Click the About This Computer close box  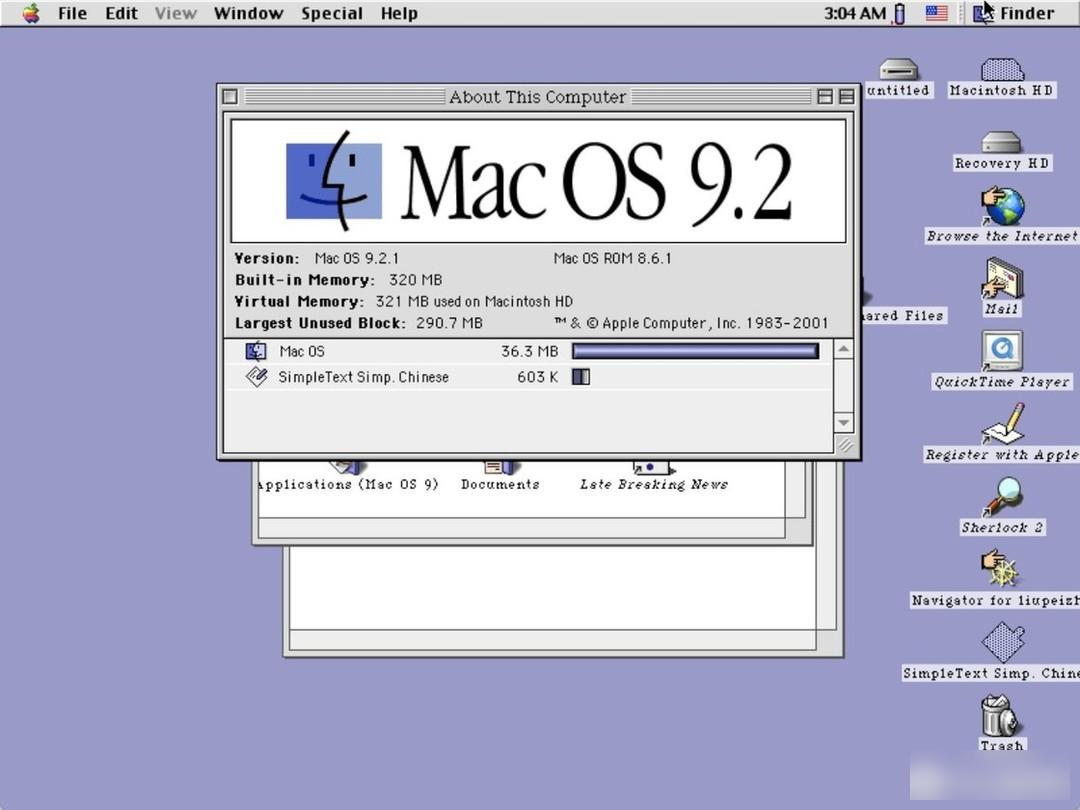click(230, 97)
